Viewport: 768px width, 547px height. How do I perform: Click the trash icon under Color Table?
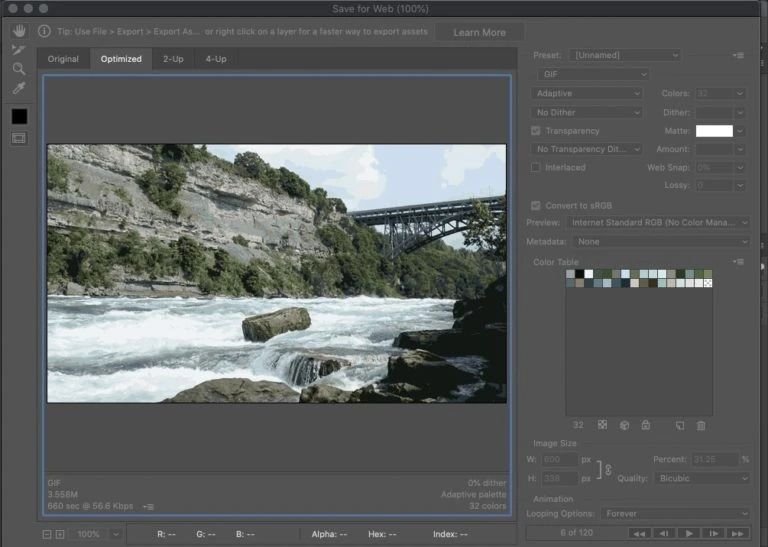tap(701, 425)
